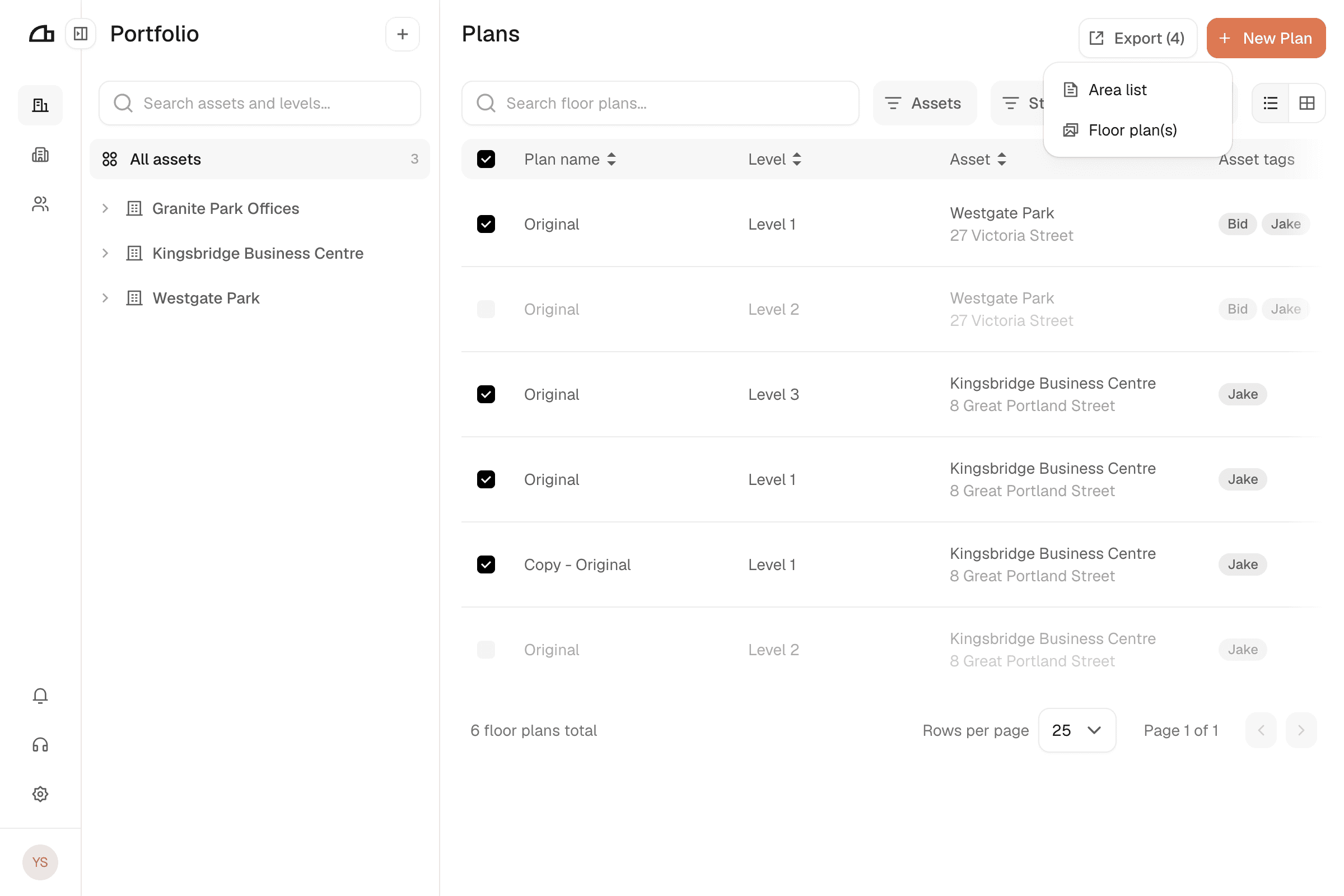Select All assets in sidebar

point(259,159)
